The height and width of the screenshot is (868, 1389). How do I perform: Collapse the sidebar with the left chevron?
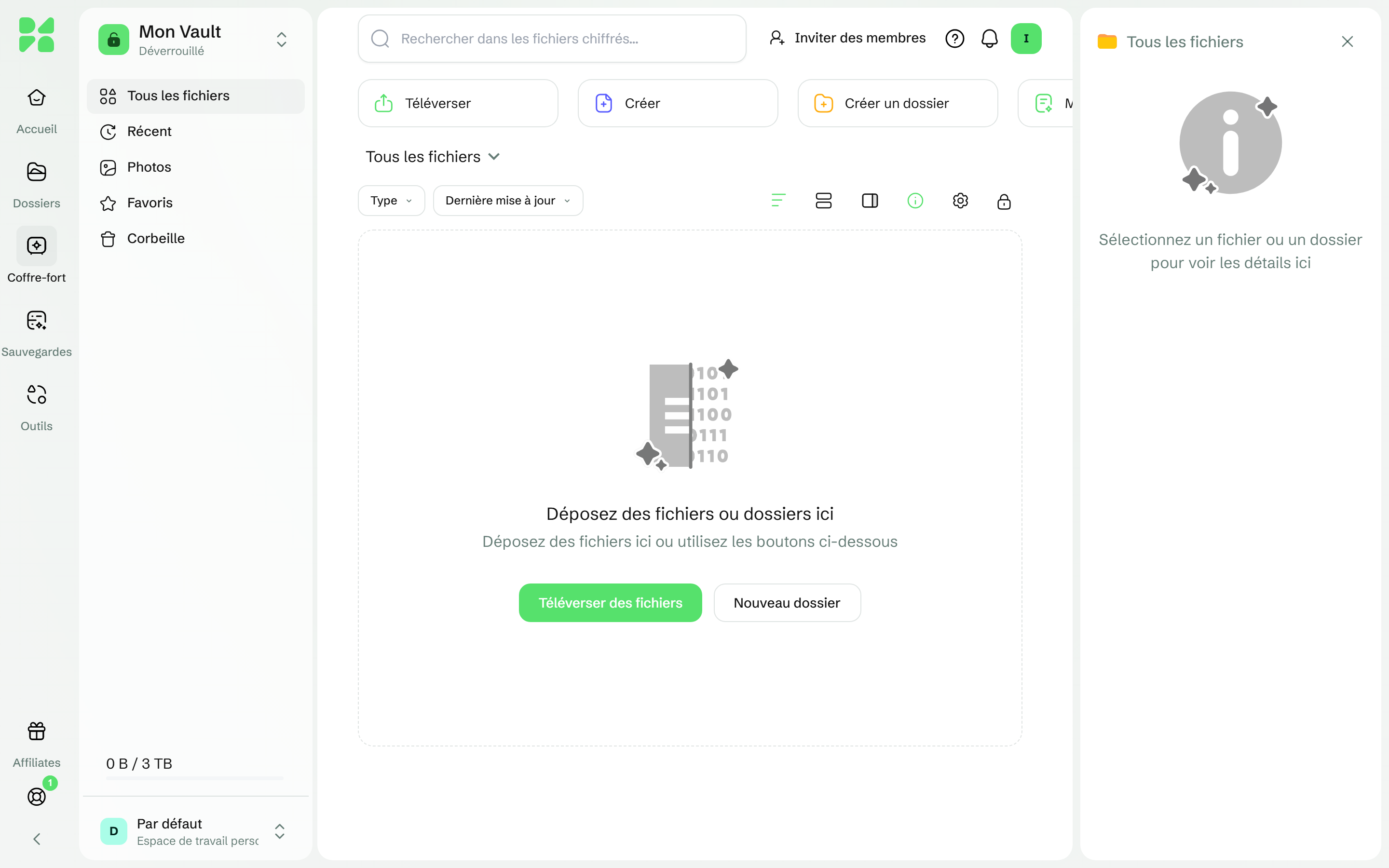click(36, 839)
